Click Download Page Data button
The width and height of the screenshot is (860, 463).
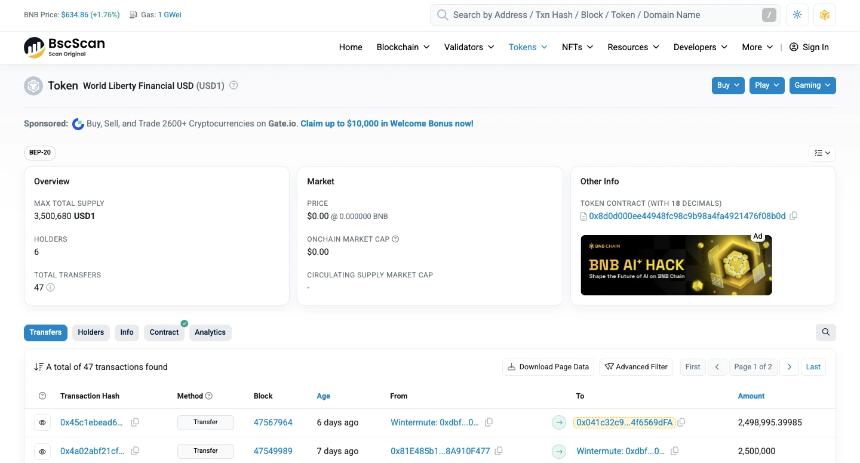pos(548,367)
